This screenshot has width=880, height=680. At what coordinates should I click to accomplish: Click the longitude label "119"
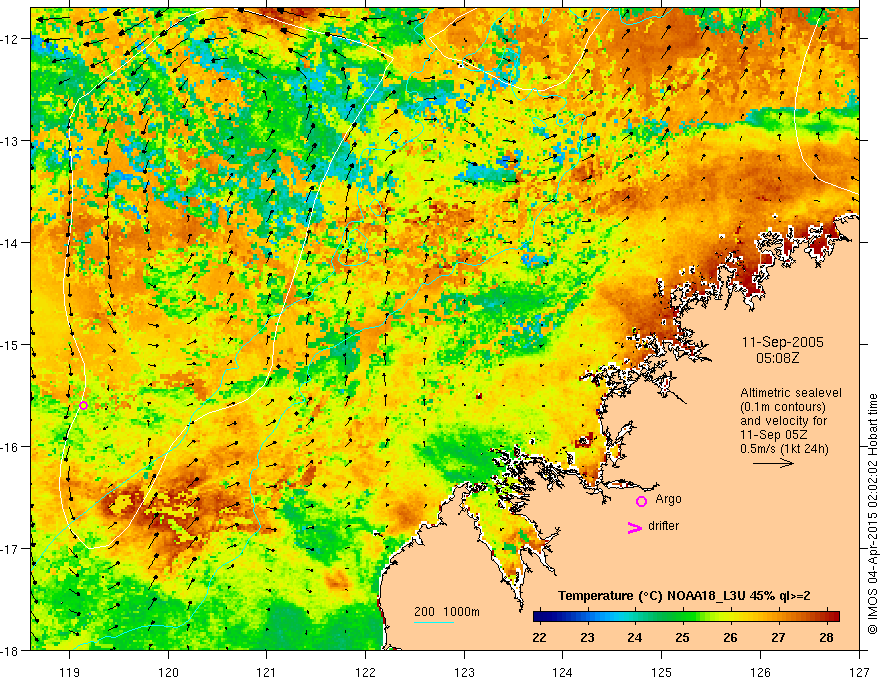pos(70,672)
